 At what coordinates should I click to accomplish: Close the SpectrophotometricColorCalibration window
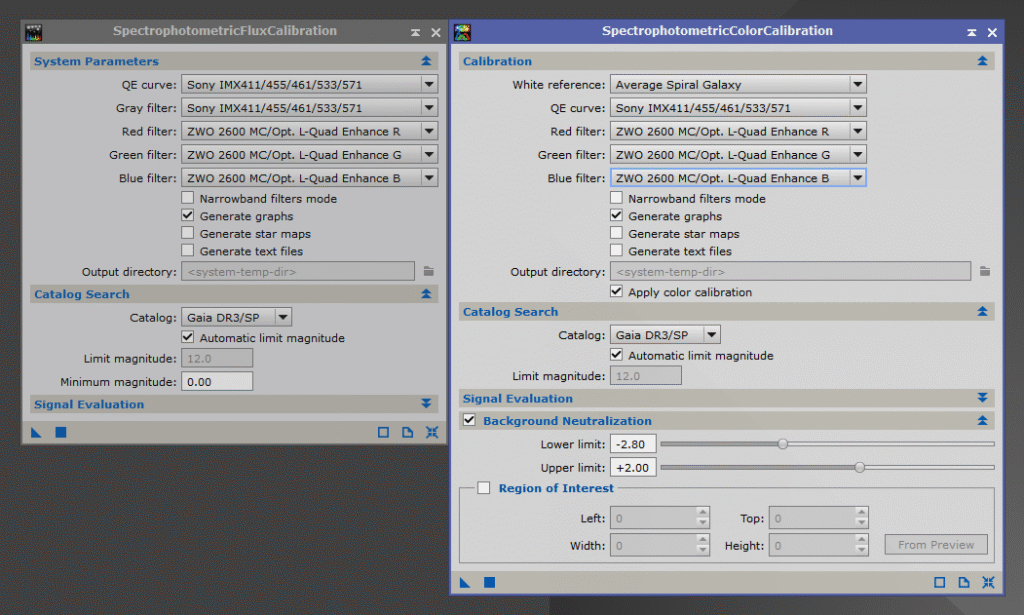coord(992,32)
